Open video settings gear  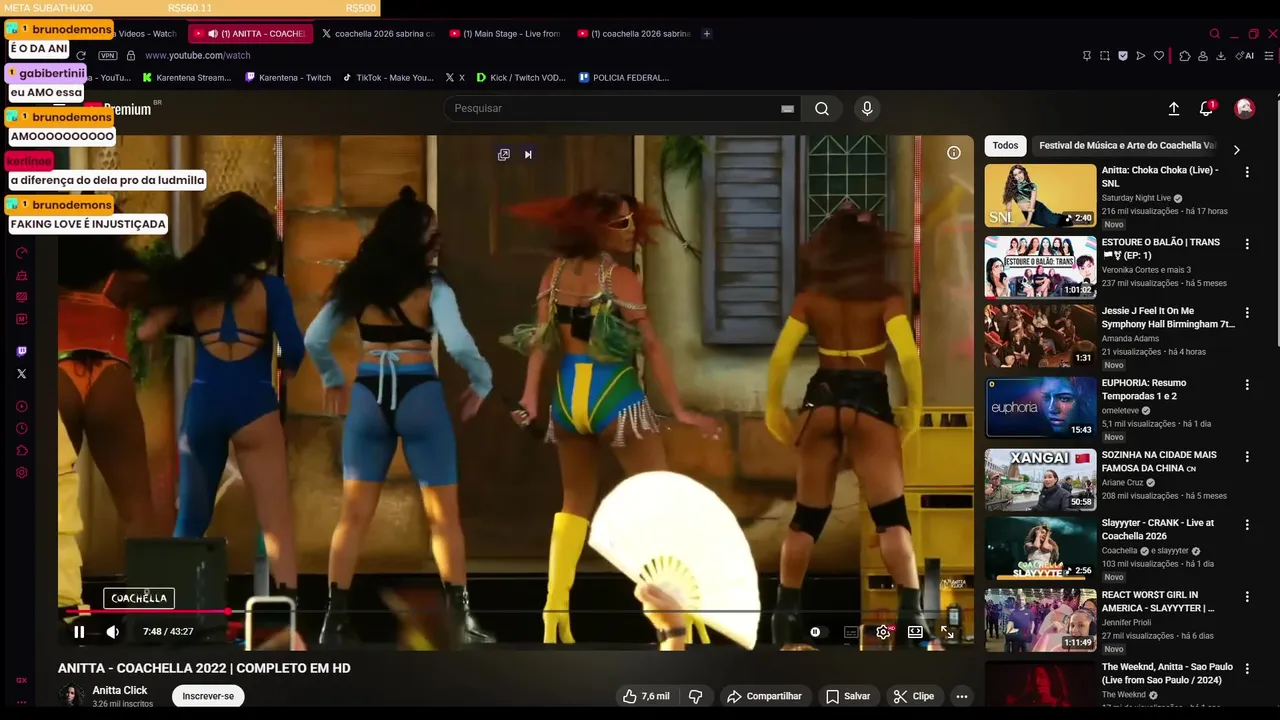pos(883,632)
